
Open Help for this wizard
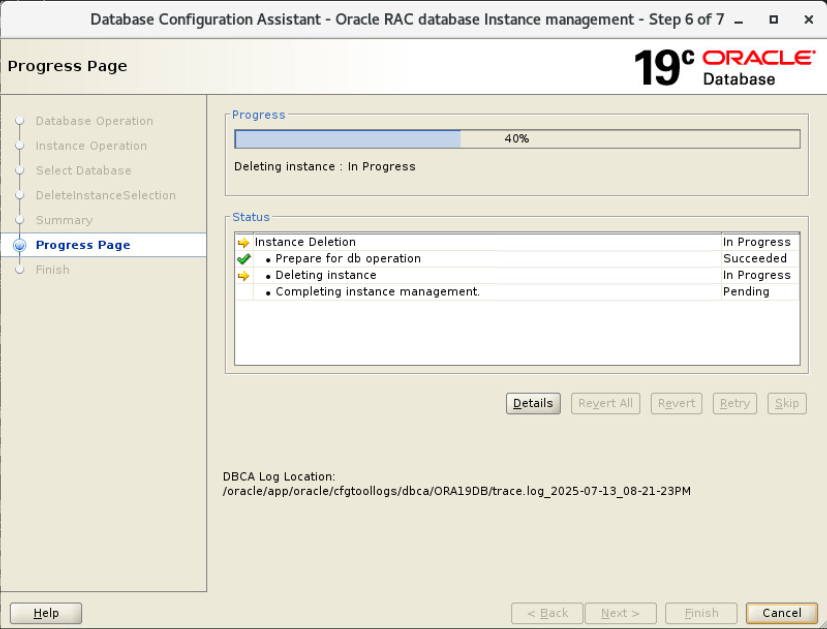[x=46, y=613]
